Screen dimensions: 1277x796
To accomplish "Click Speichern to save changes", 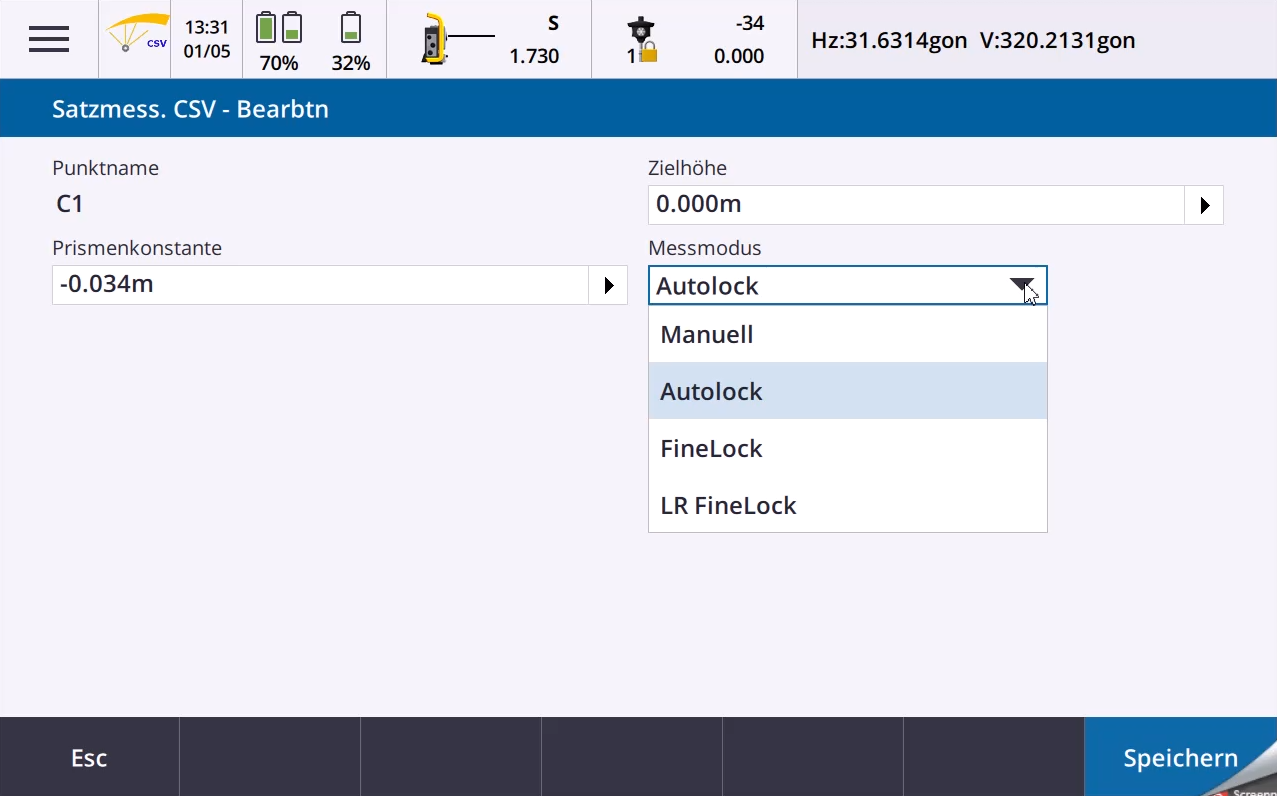I will tap(1180, 758).
